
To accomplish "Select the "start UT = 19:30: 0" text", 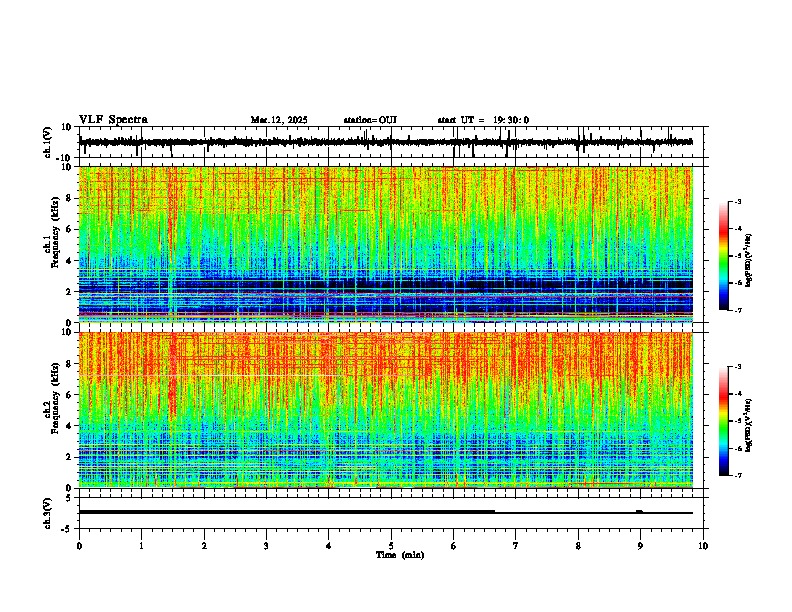I will [483, 120].
